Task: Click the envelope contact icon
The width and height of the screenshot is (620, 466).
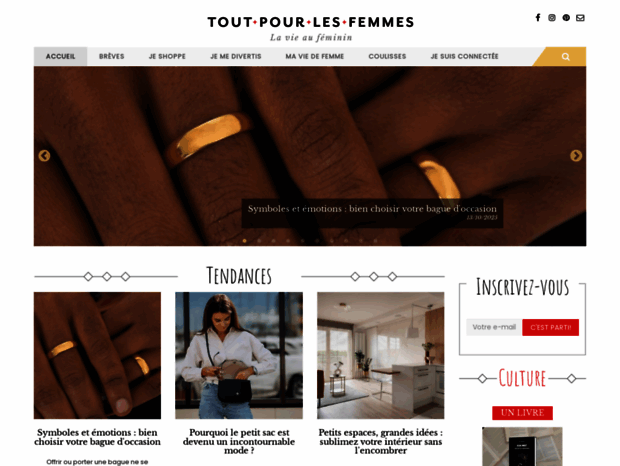Action: click(580, 18)
